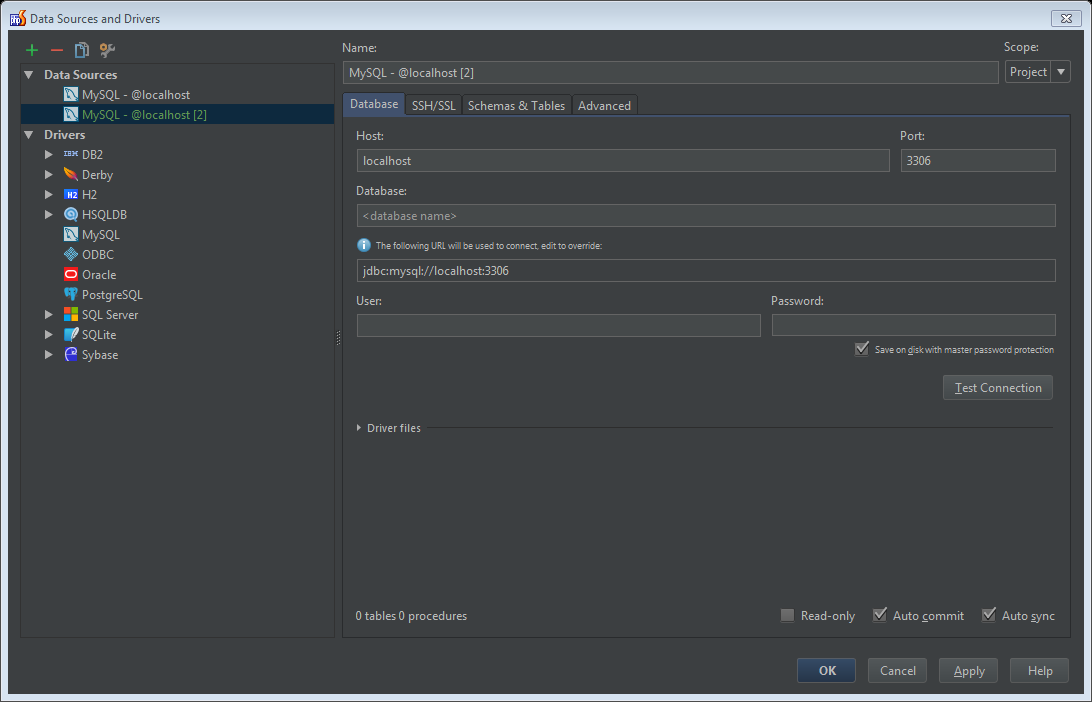
Task: Collapse the Drivers tree node
Action: coord(29,134)
